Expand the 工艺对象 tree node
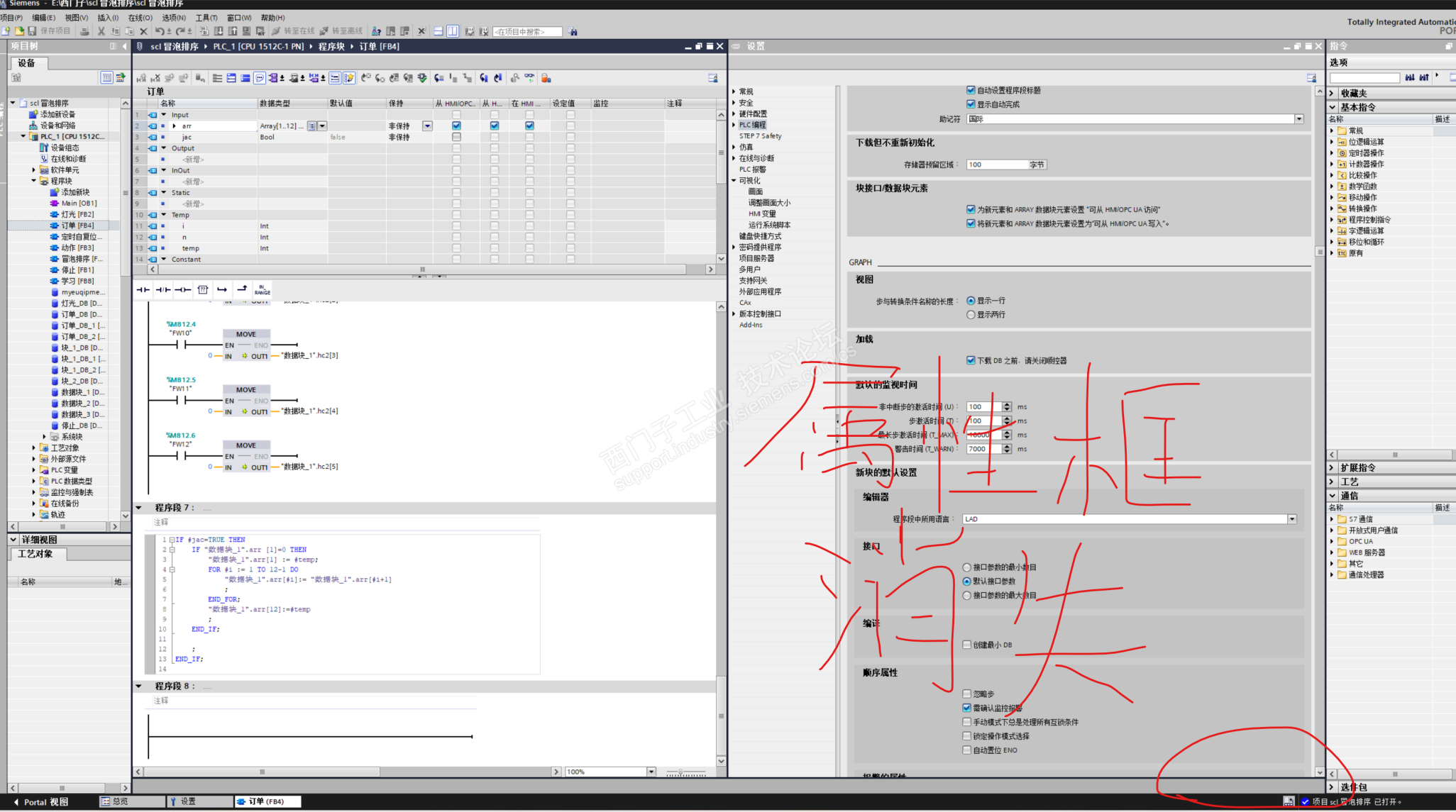 click(x=34, y=448)
